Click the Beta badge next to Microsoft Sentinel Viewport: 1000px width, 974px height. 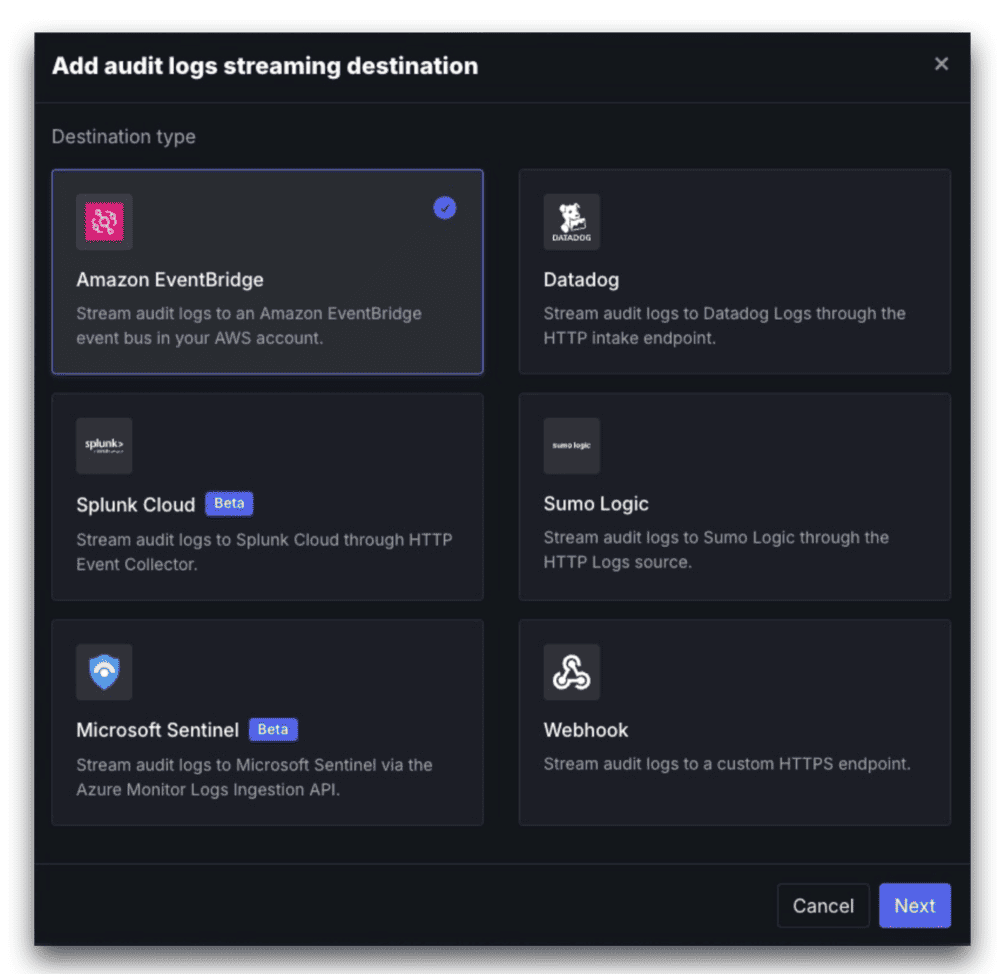[273, 729]
